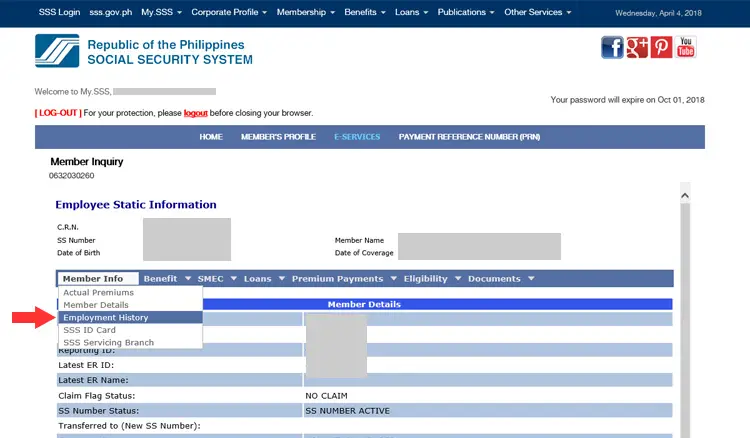Viewport: 750px width, 438px height.
Task: Open the inquiry bar Loans menu
Action: tap(264, 278)
